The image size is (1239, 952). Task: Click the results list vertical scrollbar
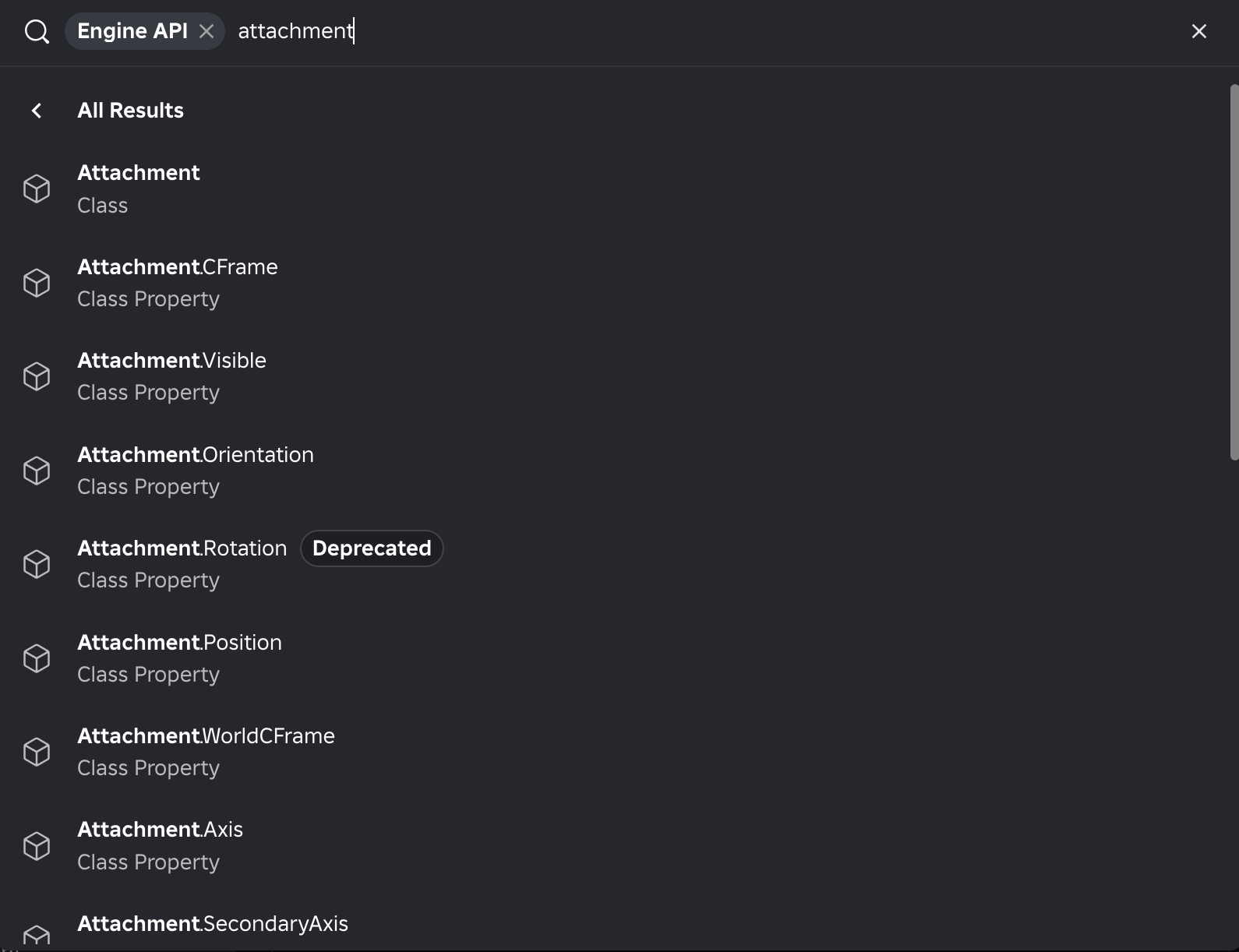[1234, 272]
